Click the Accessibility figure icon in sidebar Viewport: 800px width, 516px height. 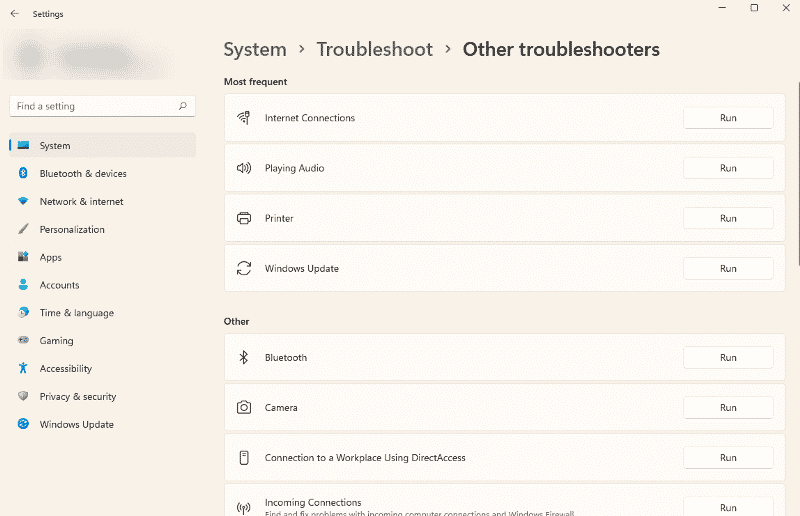[23, 369]
